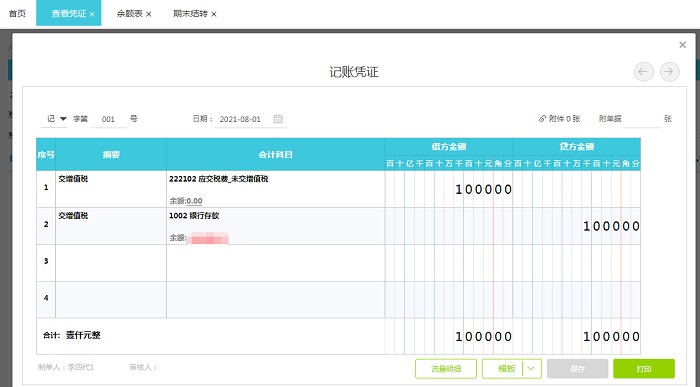Close the 查看凭证 tab
This screenshot has height=387, width=700.
92,14
